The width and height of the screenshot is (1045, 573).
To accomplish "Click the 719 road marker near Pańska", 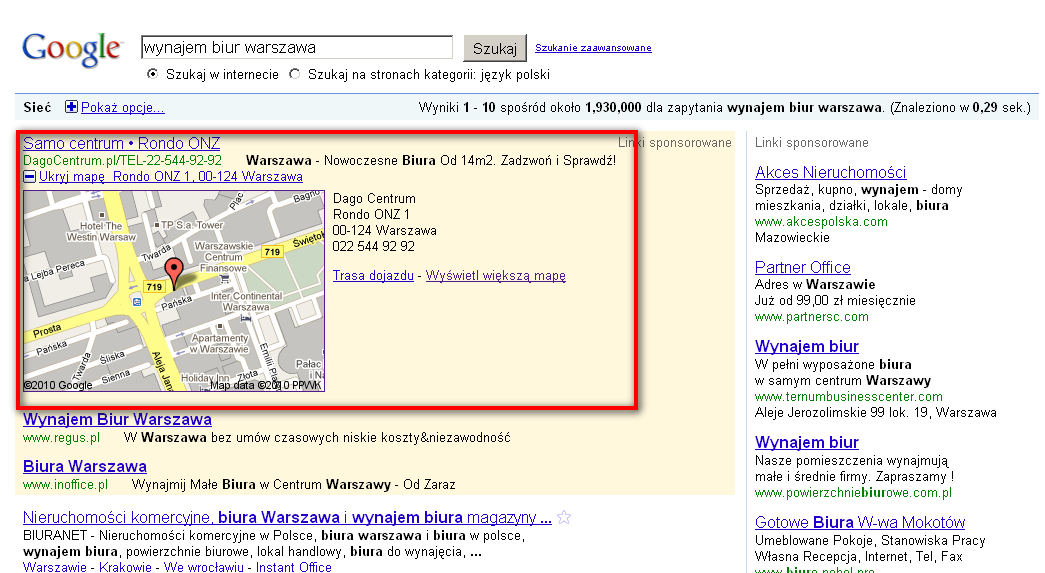I will click(154, 286).
